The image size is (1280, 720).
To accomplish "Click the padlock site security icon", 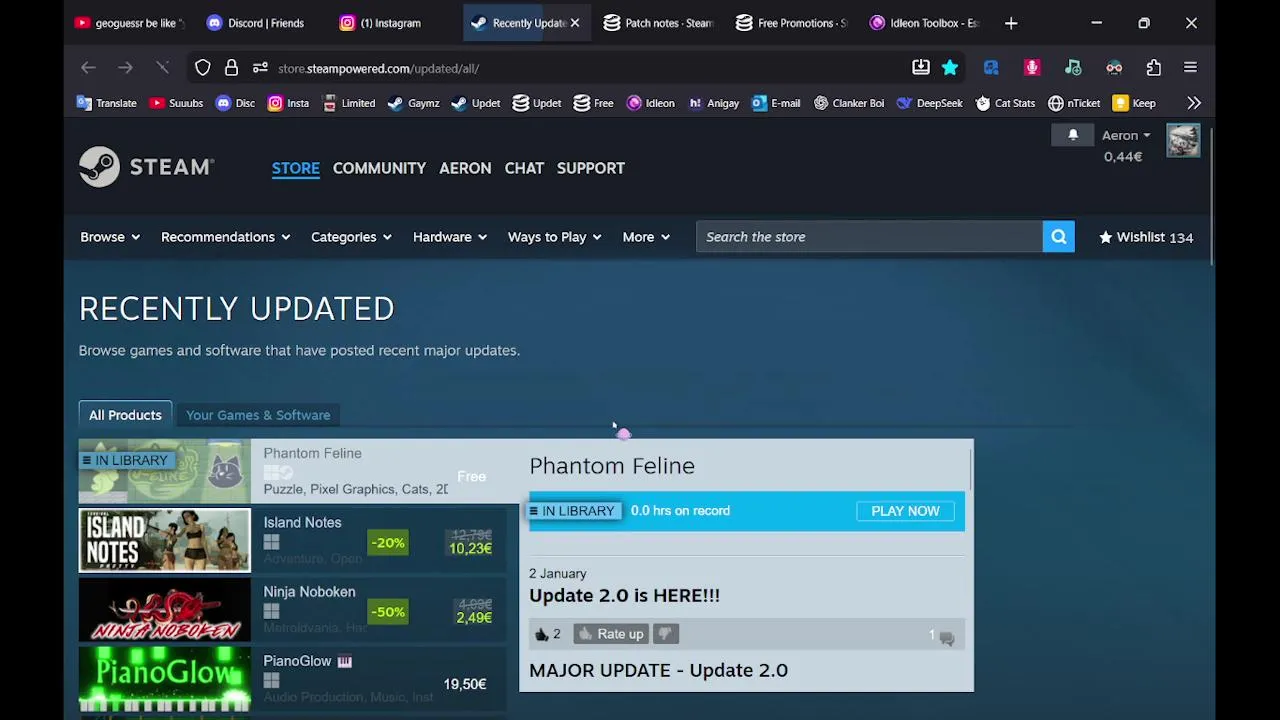I will tap(231, 68).
